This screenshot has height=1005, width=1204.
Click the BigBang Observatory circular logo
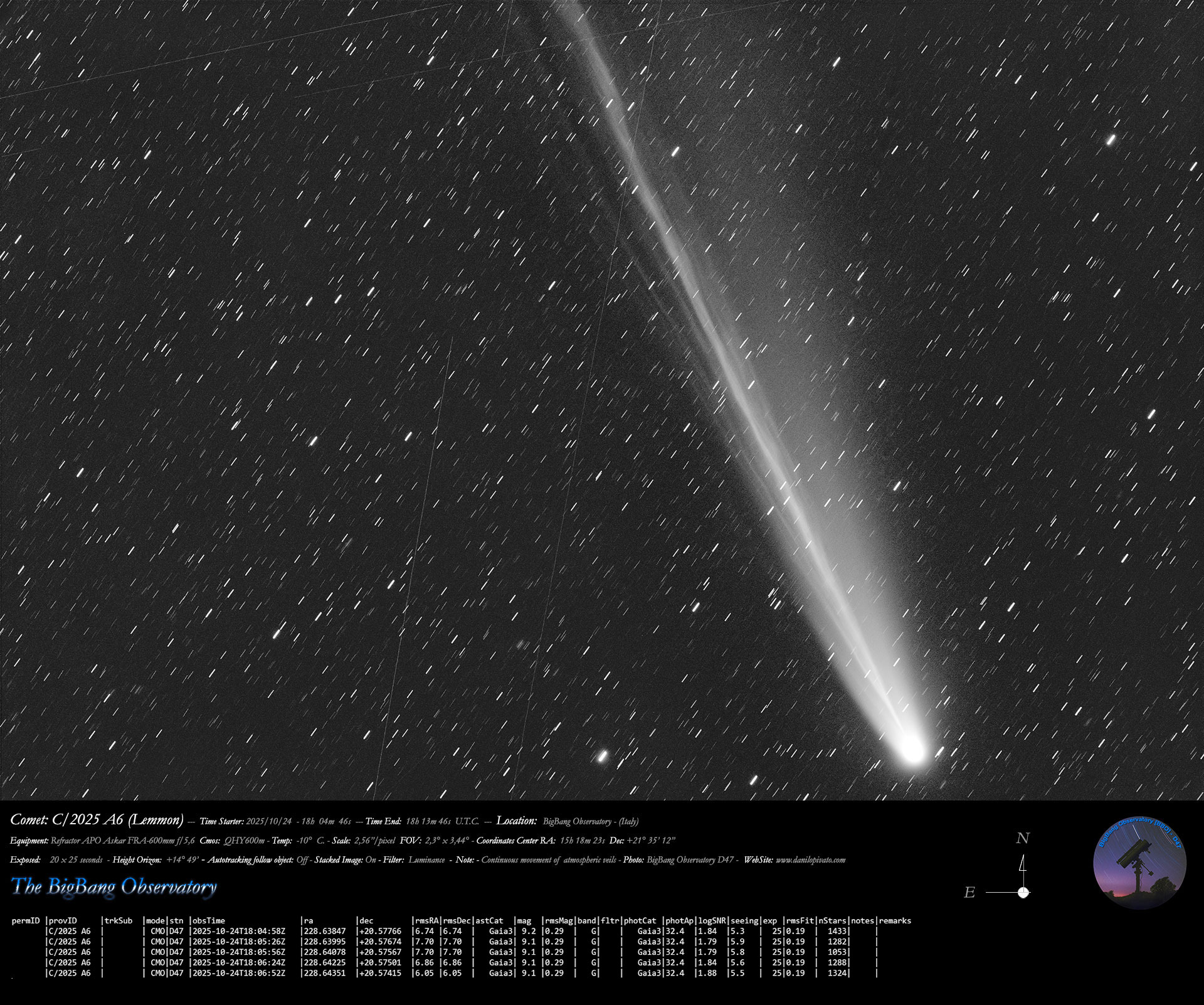1139,863
